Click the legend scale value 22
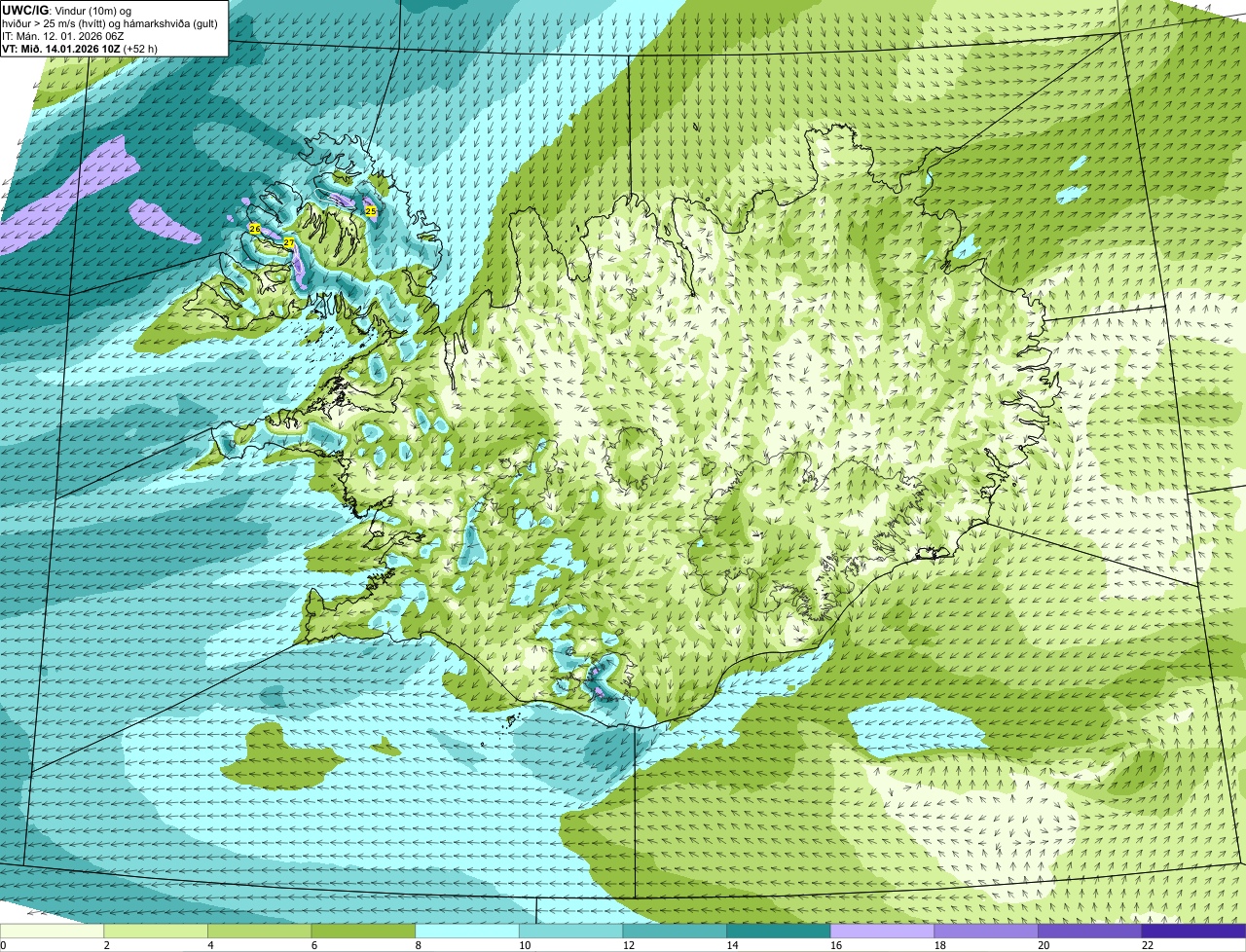1246x952 pixels. [1148, 945]
